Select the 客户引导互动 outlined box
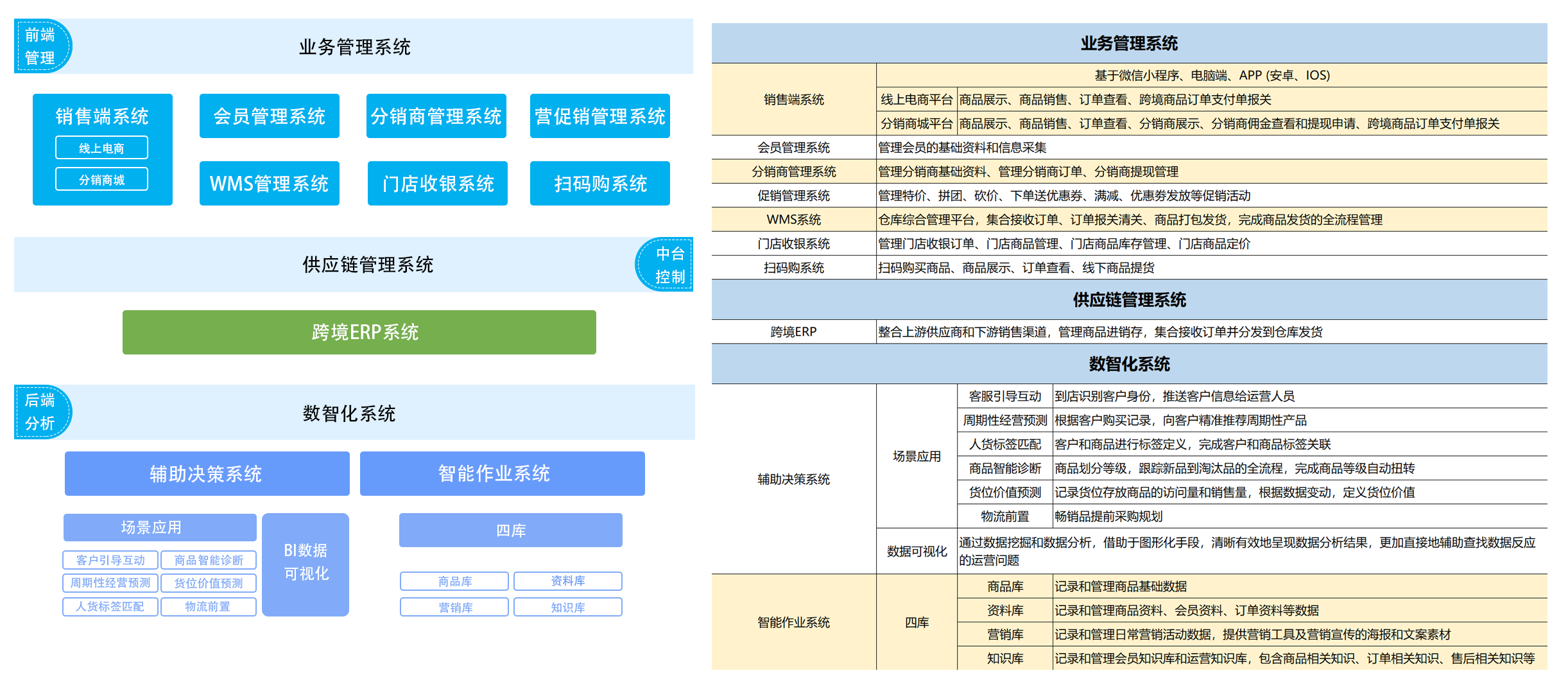The height and width of the screenshot is (682, 1568). [x=110, y=560]
